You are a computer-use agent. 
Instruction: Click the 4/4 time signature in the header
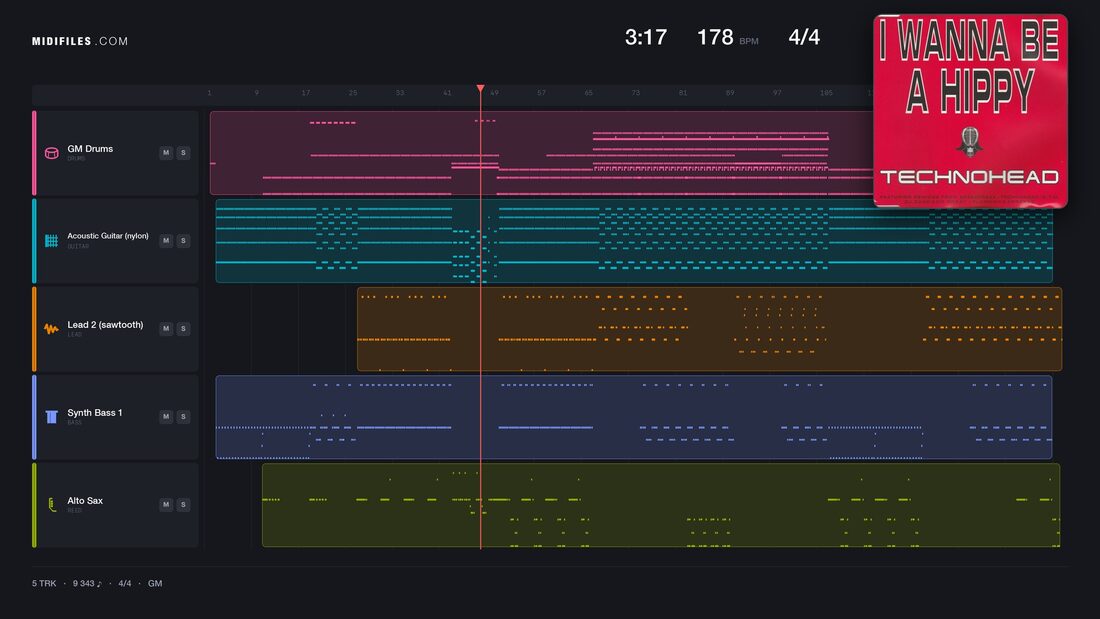pyautogui.click(x=804, y=37)
